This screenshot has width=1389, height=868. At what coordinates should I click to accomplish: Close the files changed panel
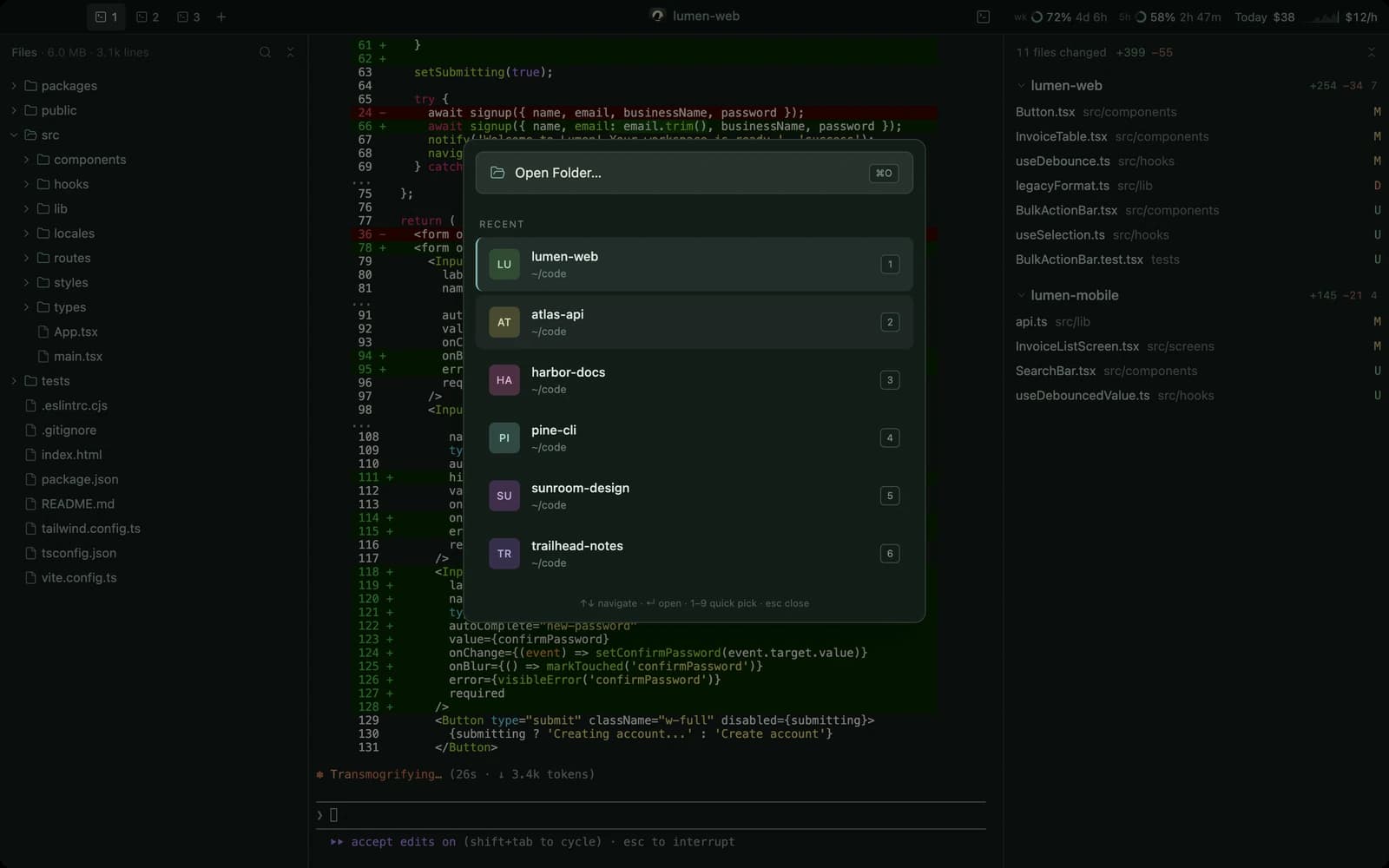(x=1372, y=52)
